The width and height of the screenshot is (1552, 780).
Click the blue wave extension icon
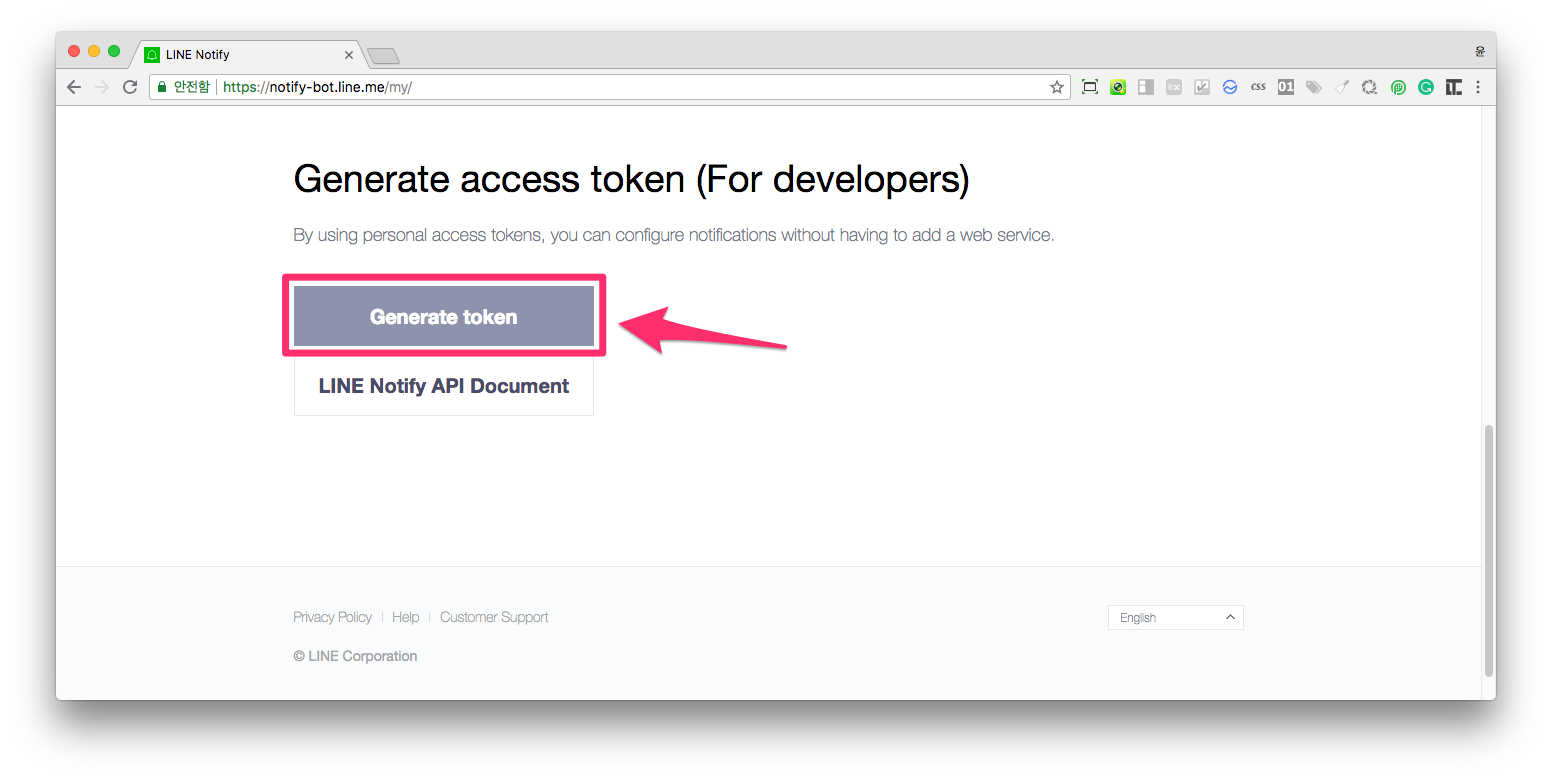point(1230,87)
